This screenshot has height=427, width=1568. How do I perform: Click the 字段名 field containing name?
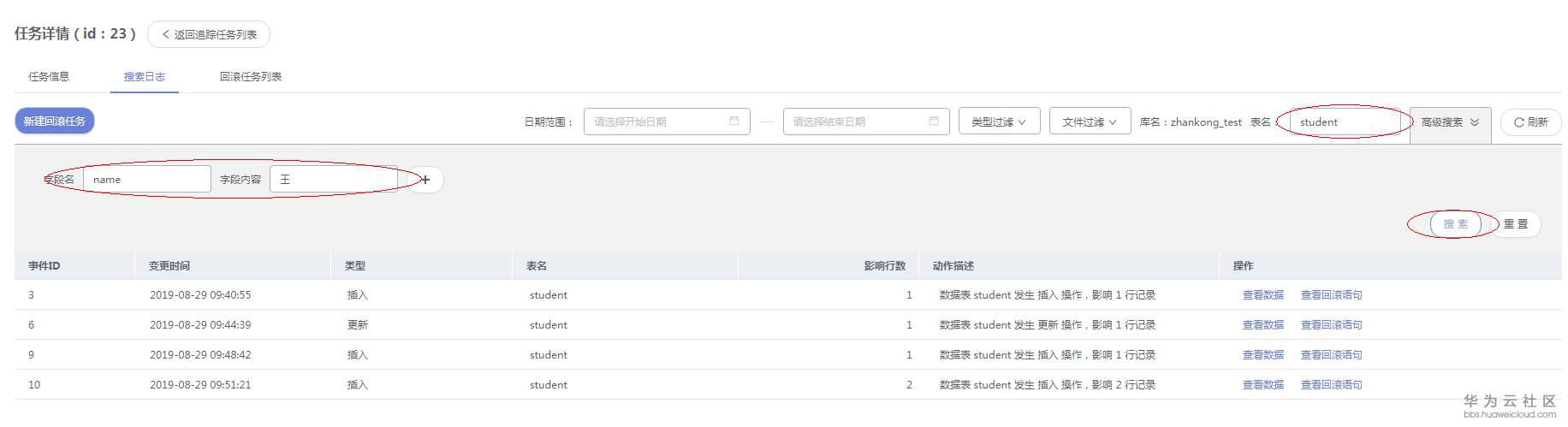point(146,180)
